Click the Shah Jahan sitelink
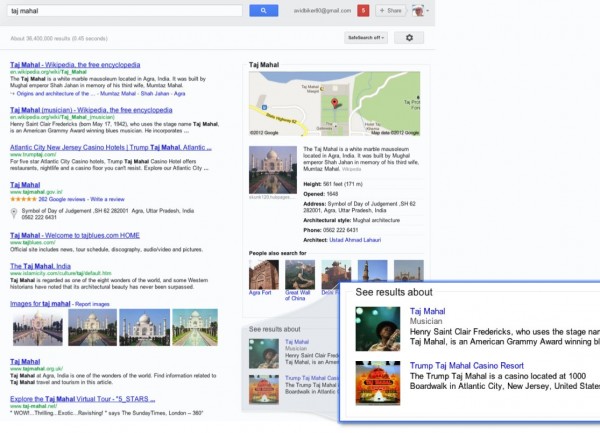 pyautogui.click(x=155, y=94)
